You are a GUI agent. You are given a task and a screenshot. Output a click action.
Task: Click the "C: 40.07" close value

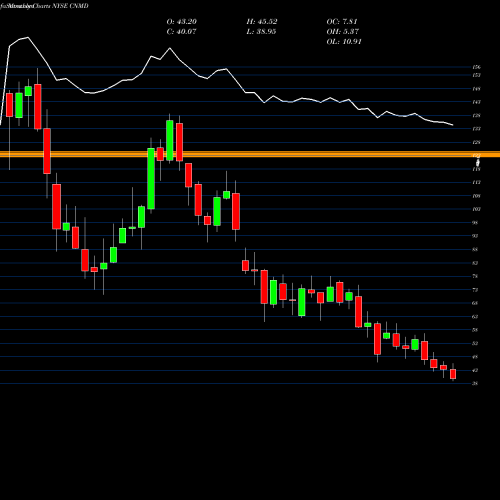[182, 32]
